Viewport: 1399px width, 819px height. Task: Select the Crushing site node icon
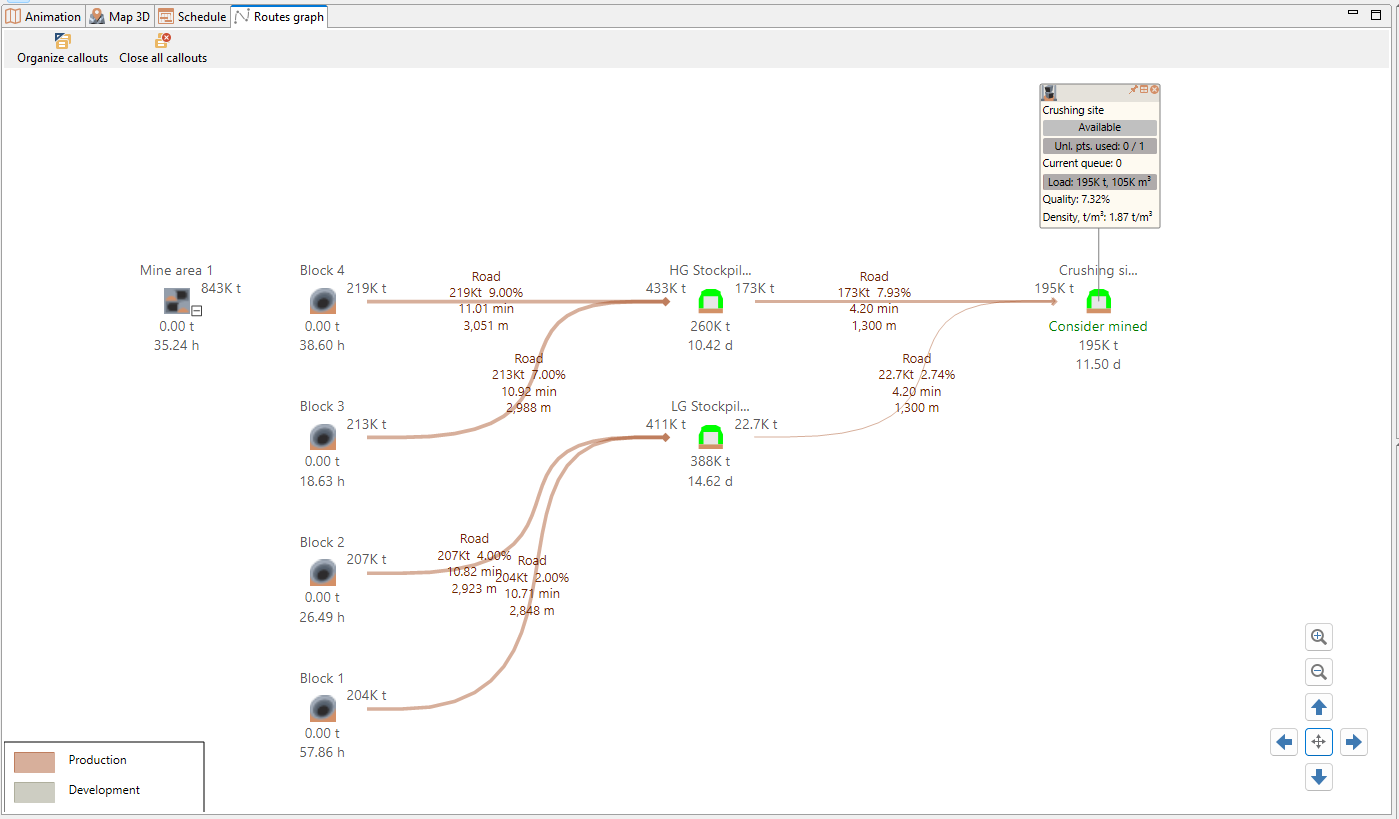pos(1099,301)
